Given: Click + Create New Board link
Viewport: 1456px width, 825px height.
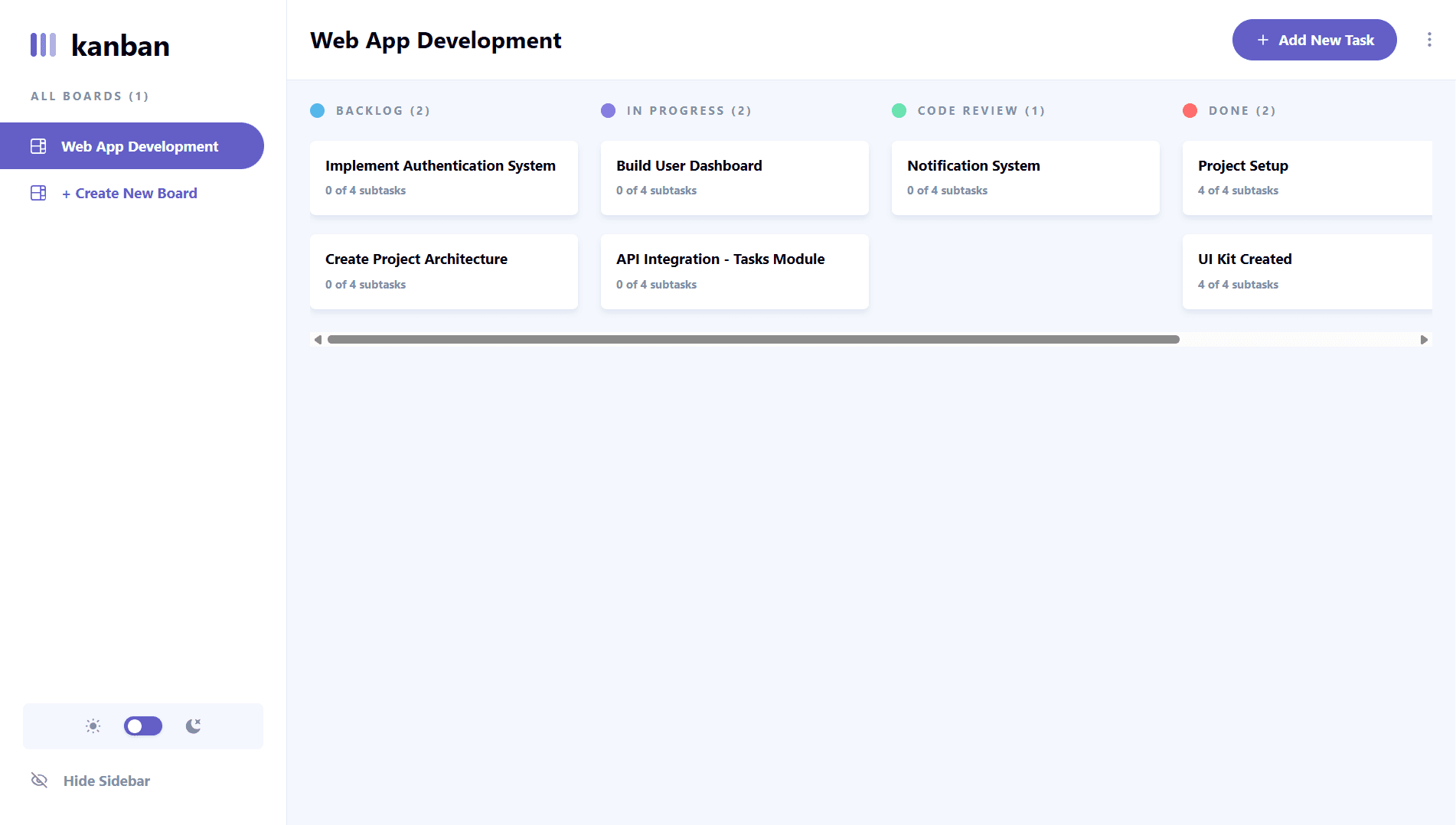Looking at the screenshot, I should 129,193.
